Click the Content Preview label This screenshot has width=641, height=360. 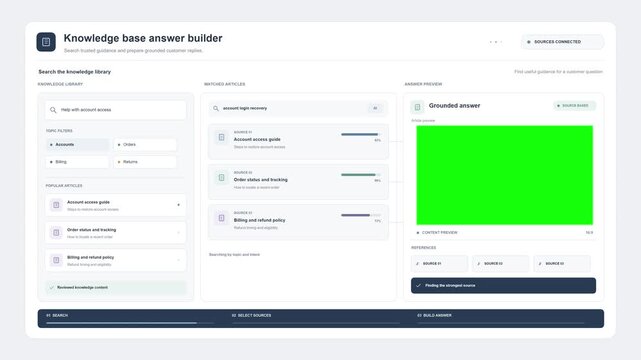coord(439,233)
